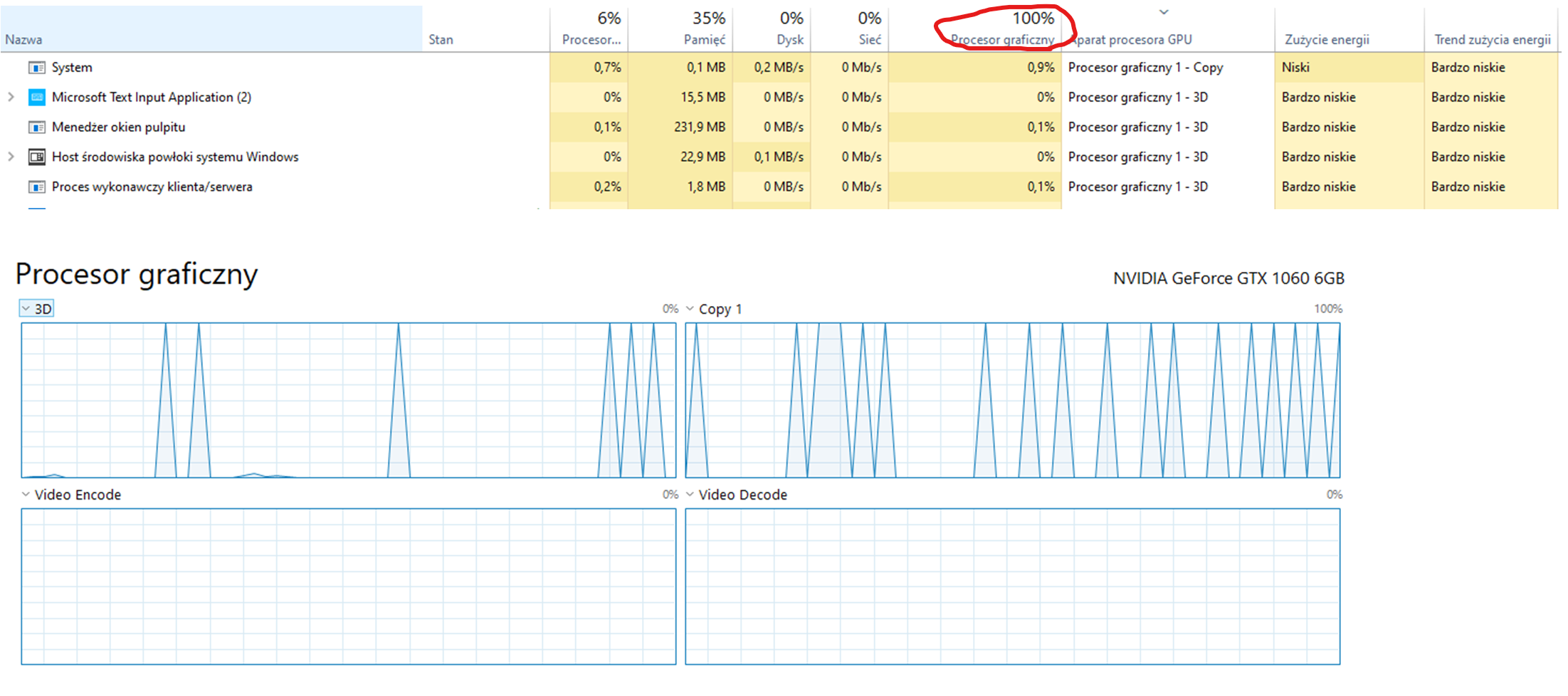The width and height of the screenshot is (1568, 696).
Task: Click the Video Encode usage graph
Action: coord(349,586)
